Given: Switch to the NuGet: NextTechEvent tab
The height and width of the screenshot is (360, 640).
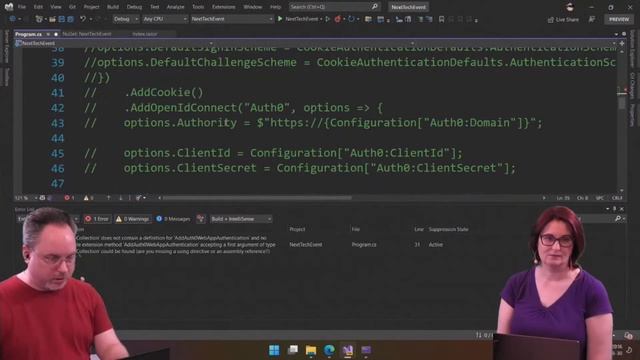Looking at the screenshot, I should coord(87,34).
